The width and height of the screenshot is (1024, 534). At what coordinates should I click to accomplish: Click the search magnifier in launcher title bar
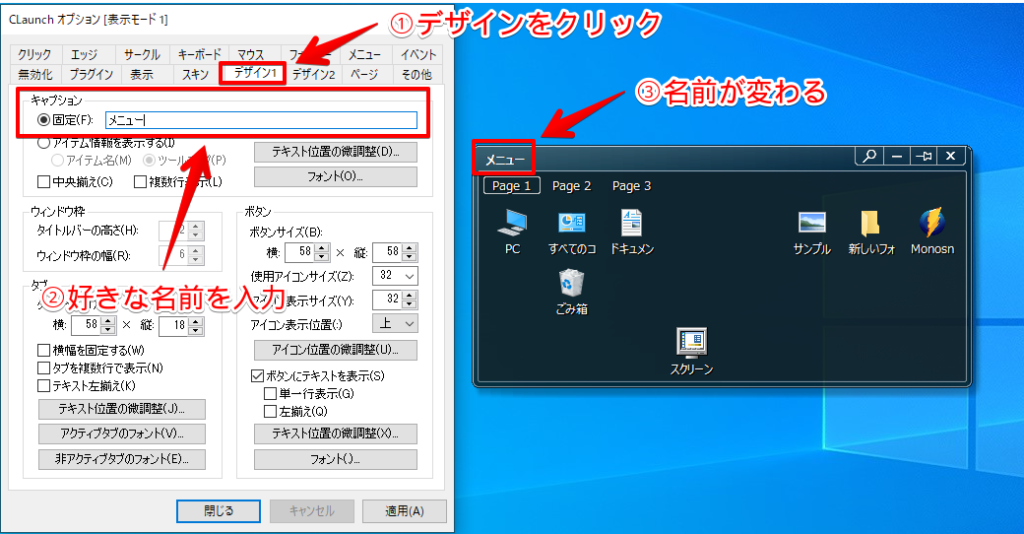(x=869, y=156)
